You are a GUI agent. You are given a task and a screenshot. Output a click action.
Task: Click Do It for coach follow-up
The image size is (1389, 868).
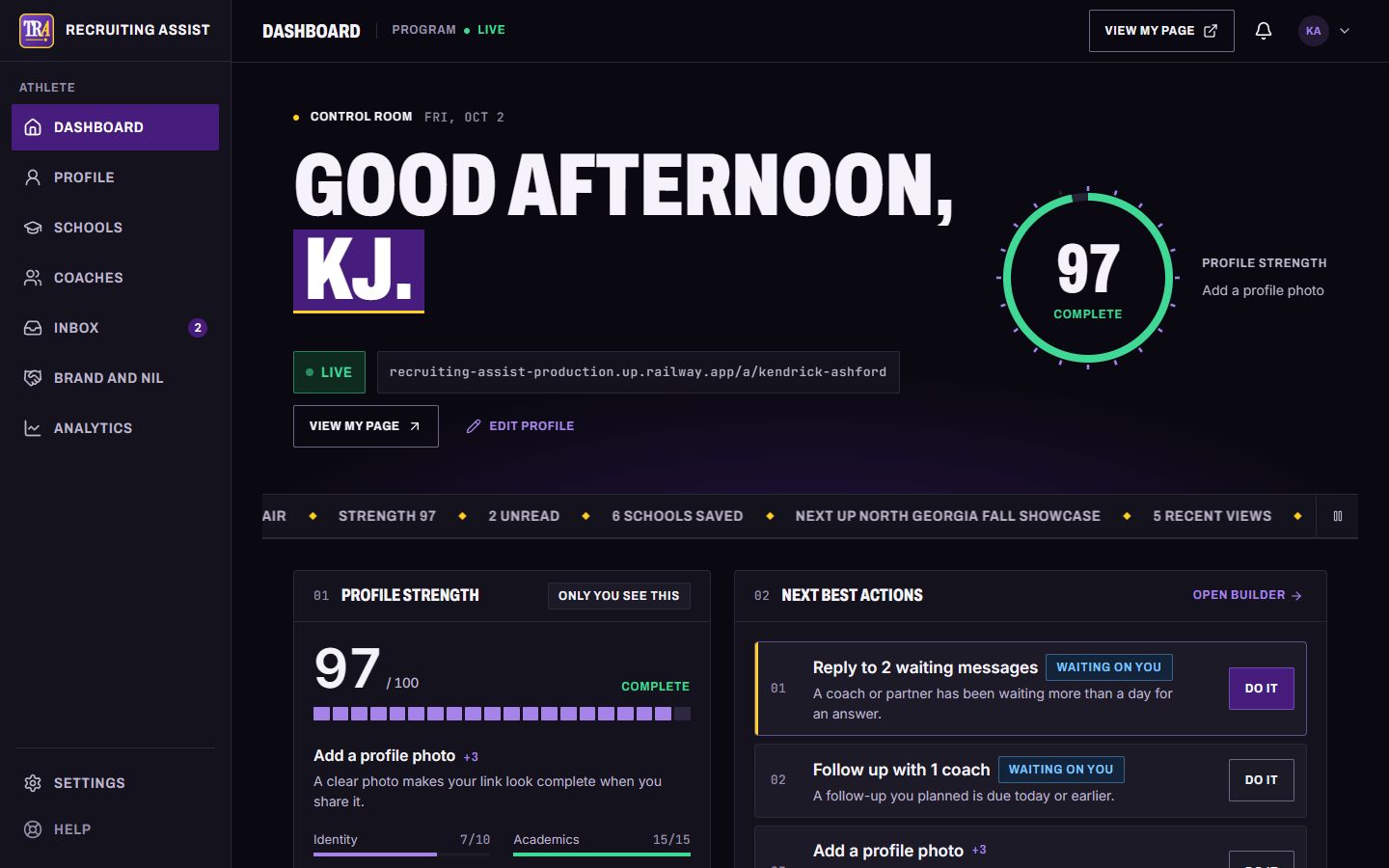coord(1262,780)
